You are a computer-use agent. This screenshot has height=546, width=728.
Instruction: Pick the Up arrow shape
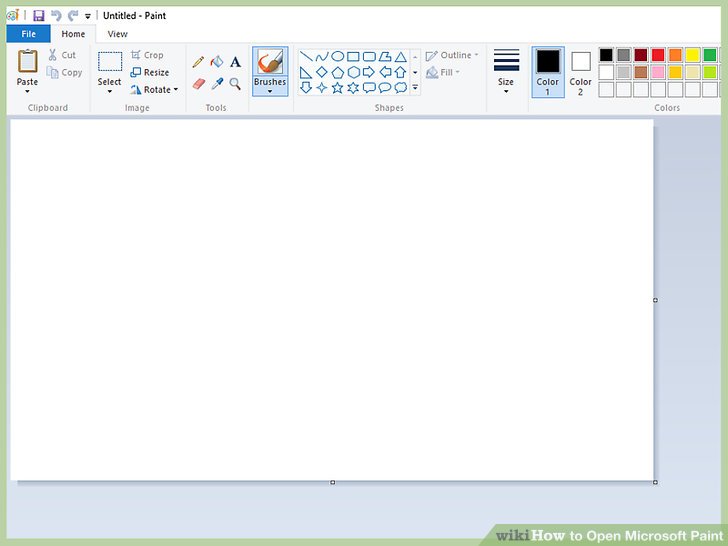(x=401, y=72)
